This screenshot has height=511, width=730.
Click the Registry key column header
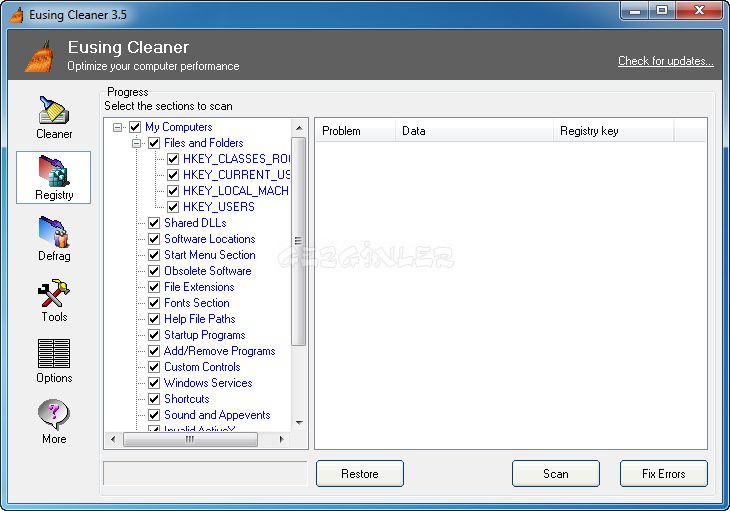(x=614, y=131)
